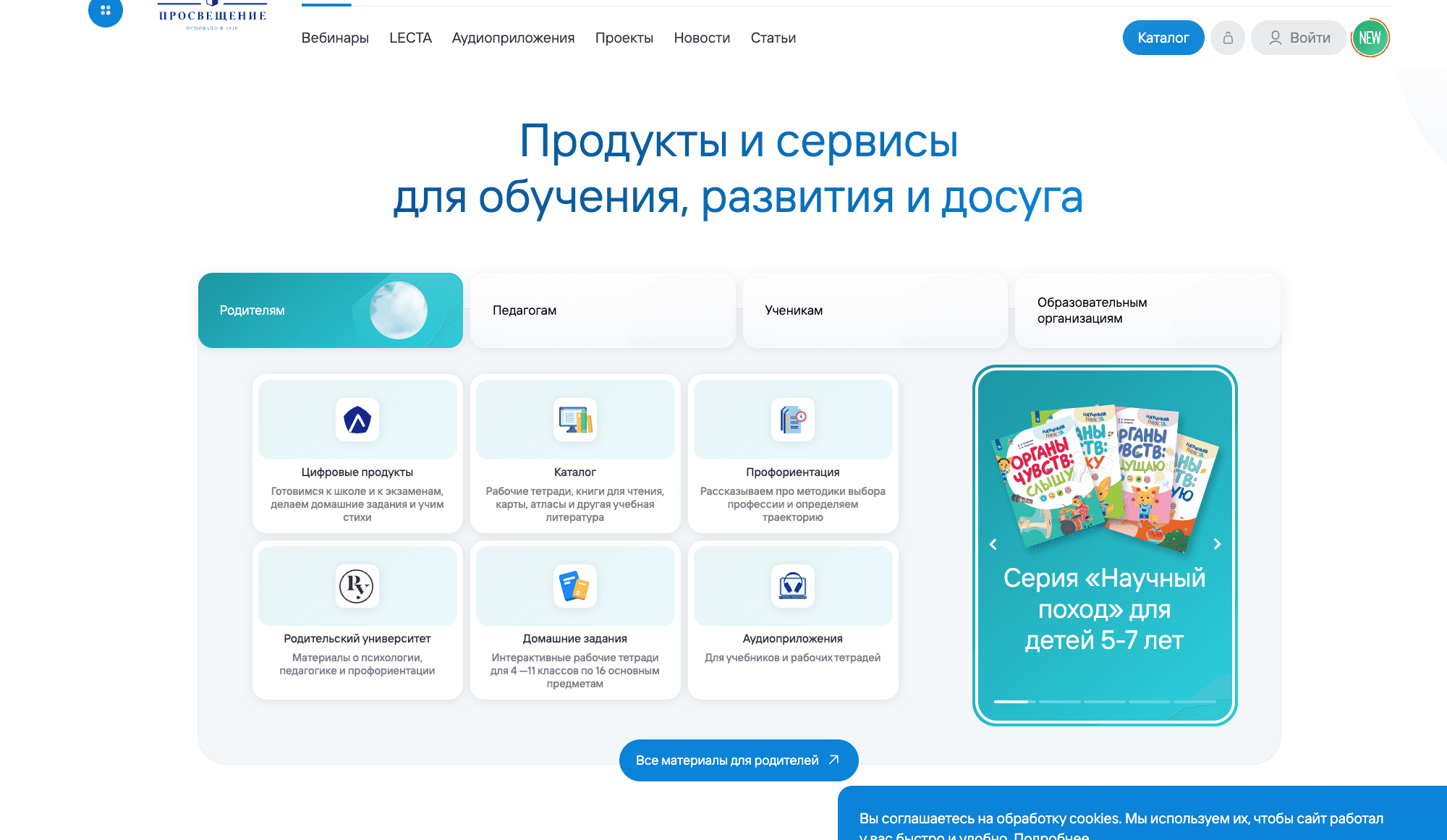Click the text "Материалы о психологии"
Viewport: 1447px width, 840px height.
click(x=357, y=658)
